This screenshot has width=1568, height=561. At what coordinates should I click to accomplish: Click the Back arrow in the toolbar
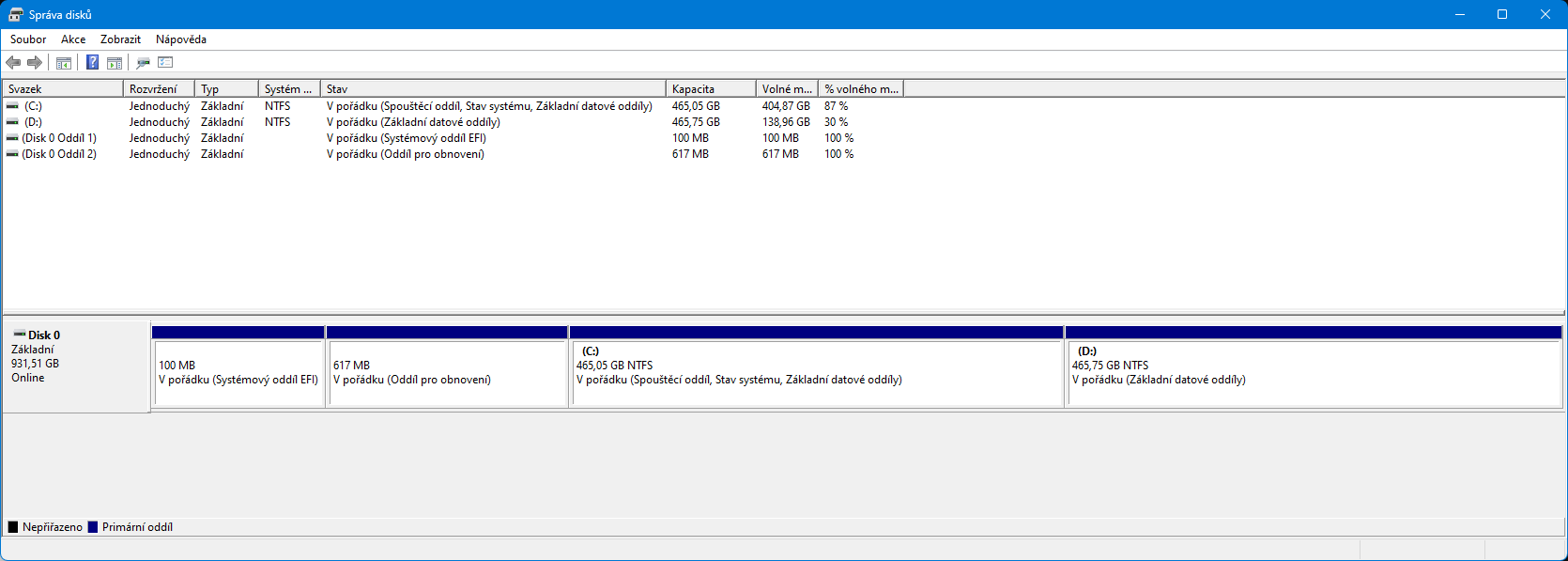(13, 63)
